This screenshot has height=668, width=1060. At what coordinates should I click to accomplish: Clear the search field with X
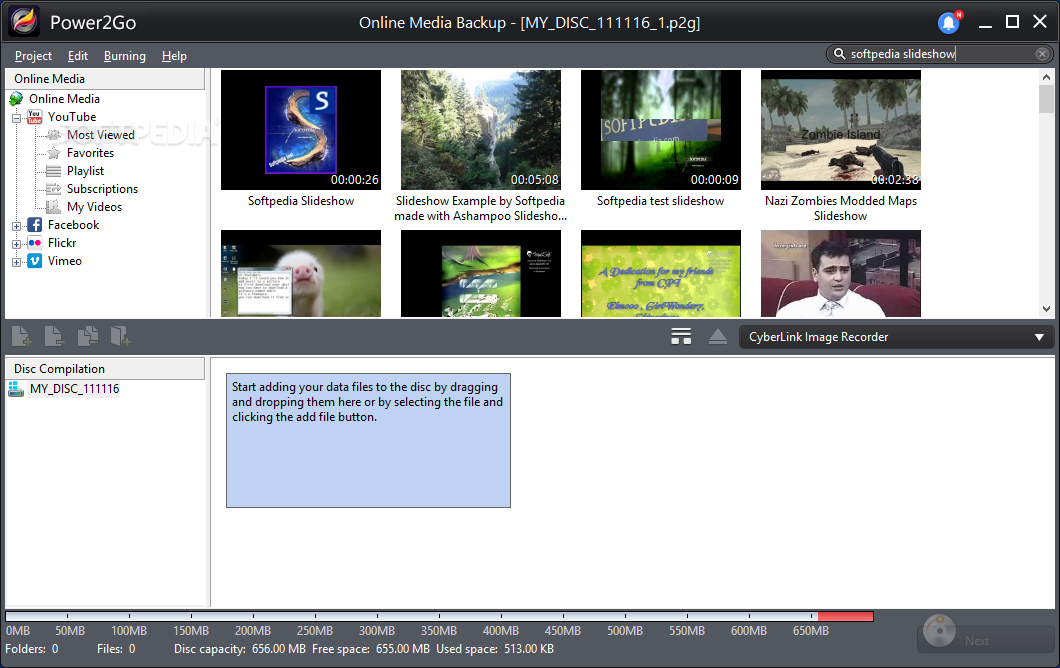point(1042,53)
